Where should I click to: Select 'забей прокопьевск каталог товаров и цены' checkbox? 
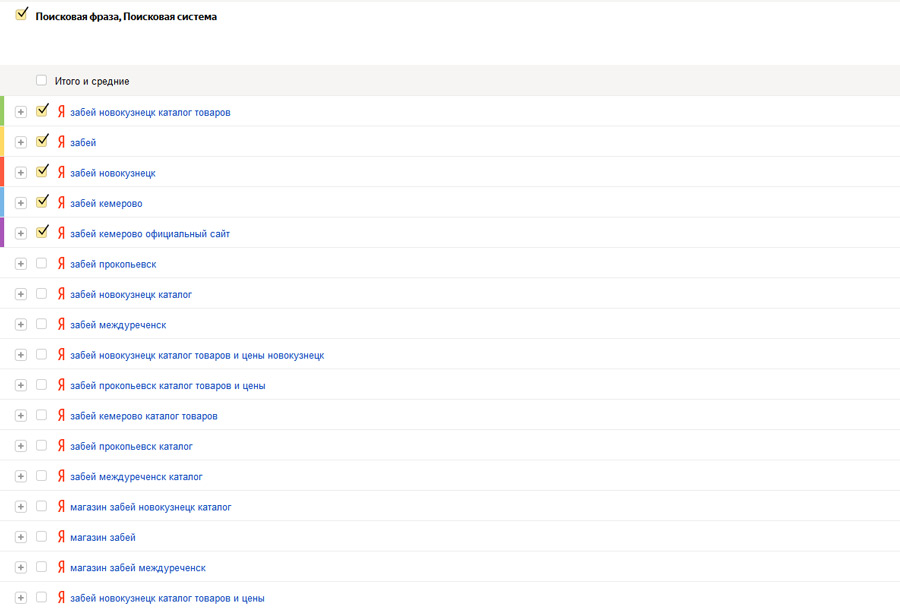point(41,385)
